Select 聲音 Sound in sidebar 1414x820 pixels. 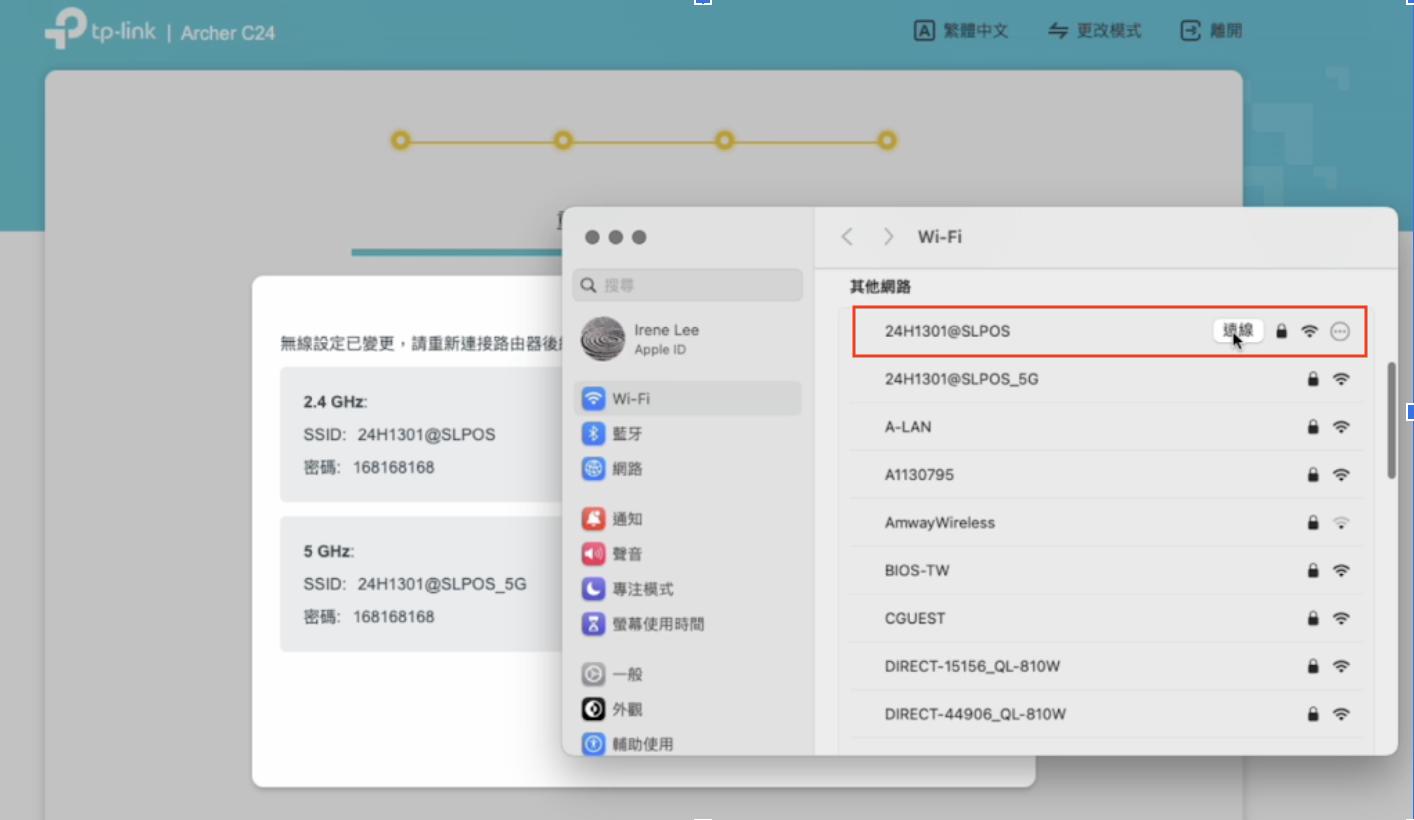(687, 554)
